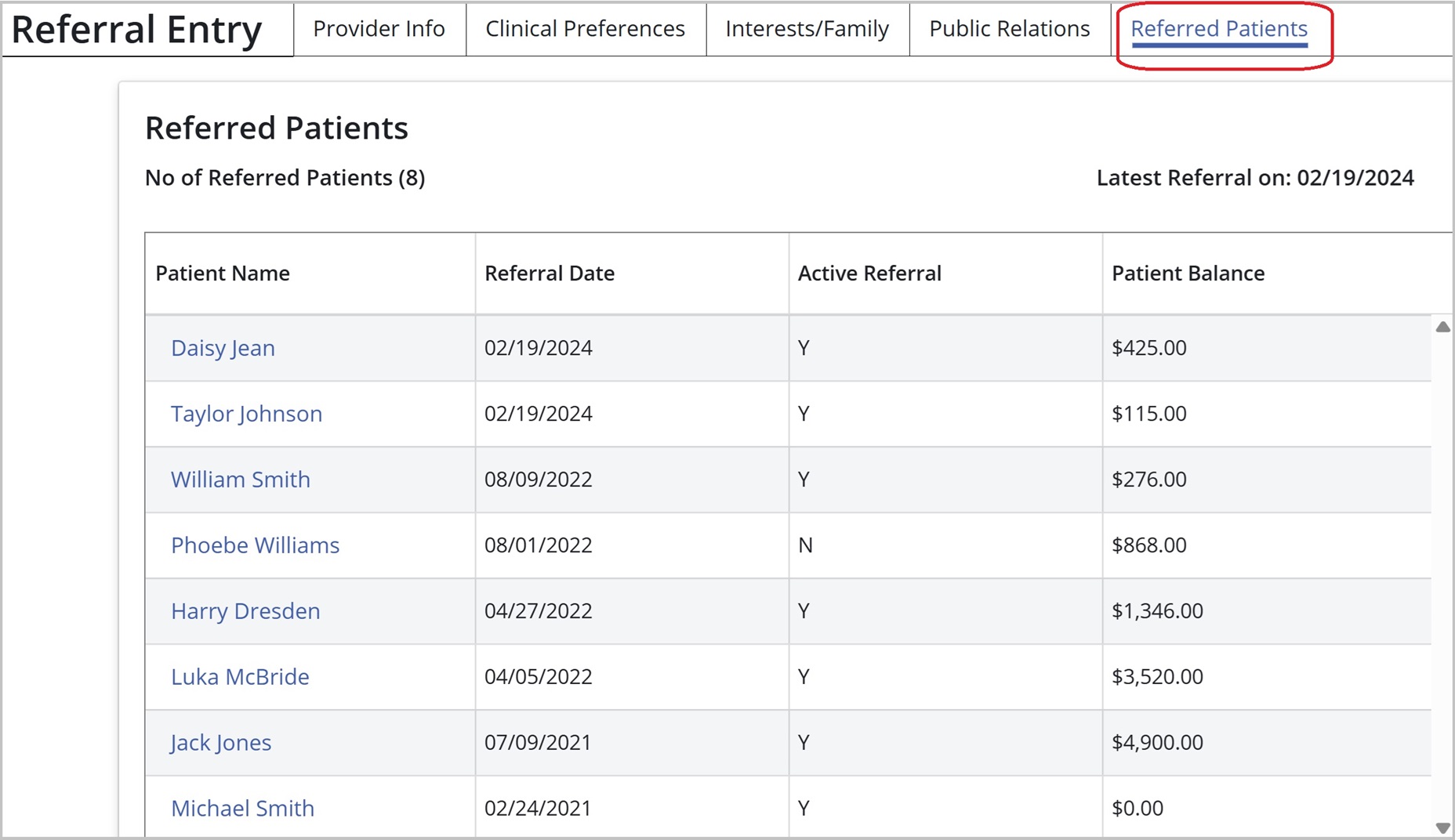
Task: Select William Smith patient link
Action: (x=240, y=480)
